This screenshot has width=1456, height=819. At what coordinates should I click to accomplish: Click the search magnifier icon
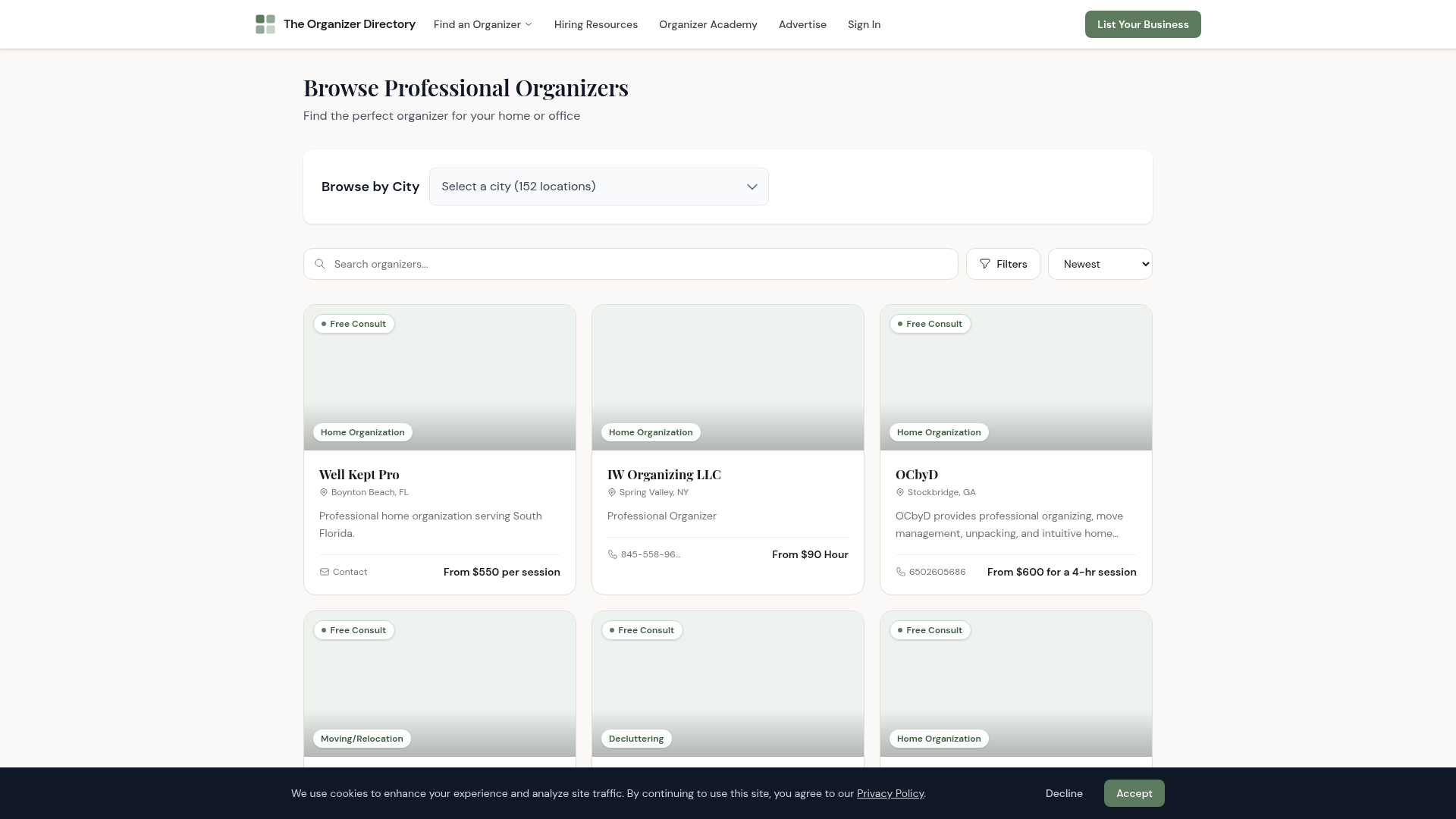pyautogui.click(x=320, y=264)
